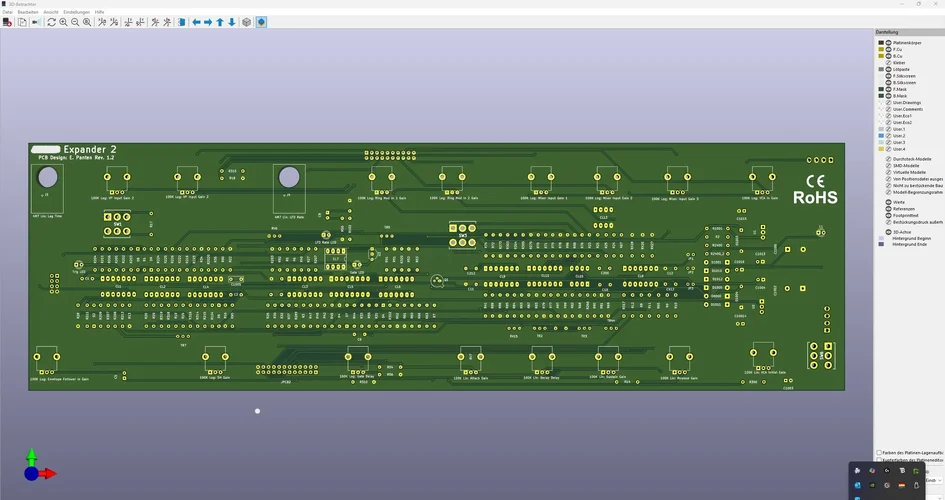This screenshot has width=945, height=500.
Task: Show the Kleber layer
Action: point(888,63)
